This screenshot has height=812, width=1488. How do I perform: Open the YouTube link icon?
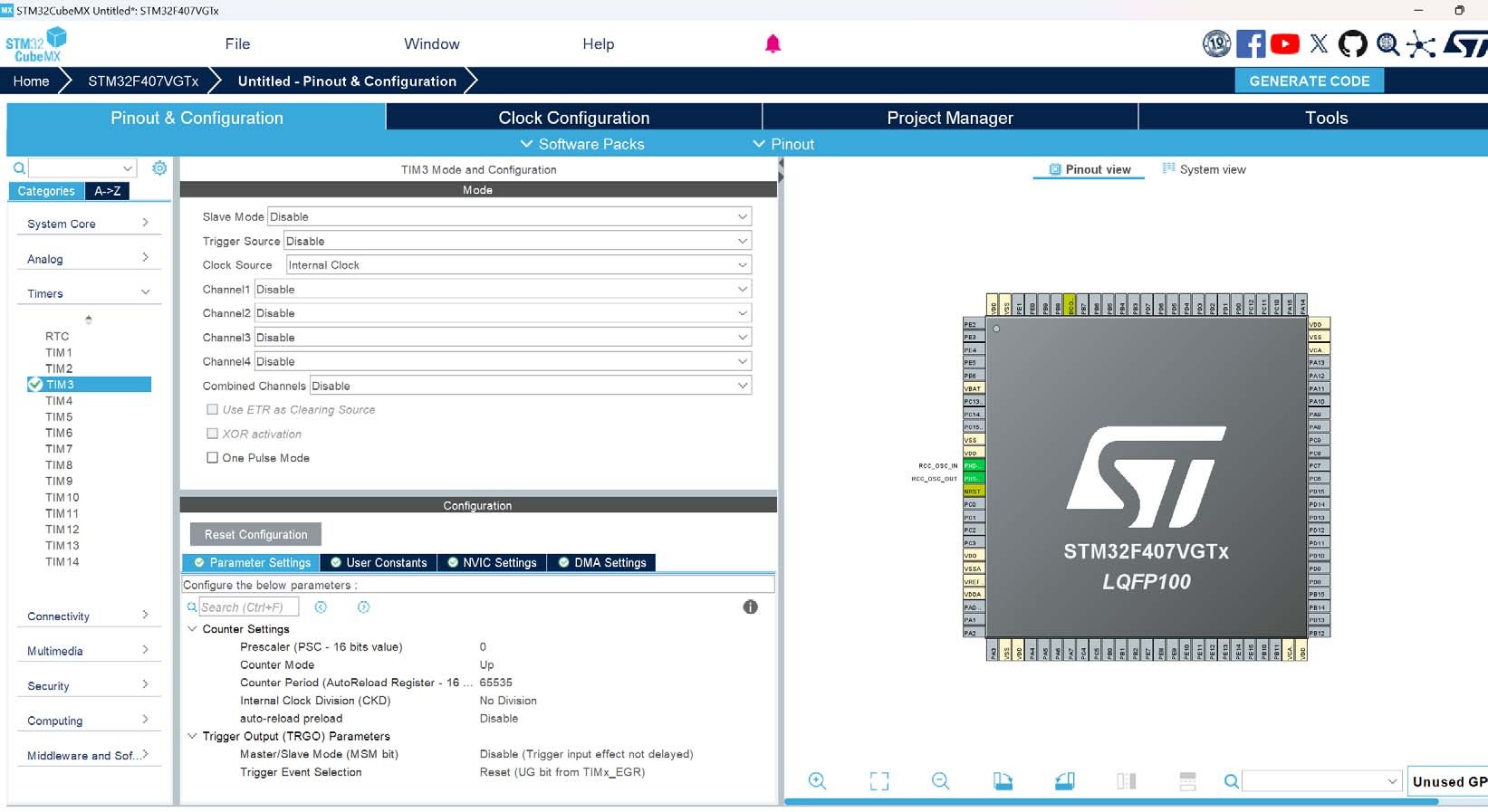click(1284, 43)
